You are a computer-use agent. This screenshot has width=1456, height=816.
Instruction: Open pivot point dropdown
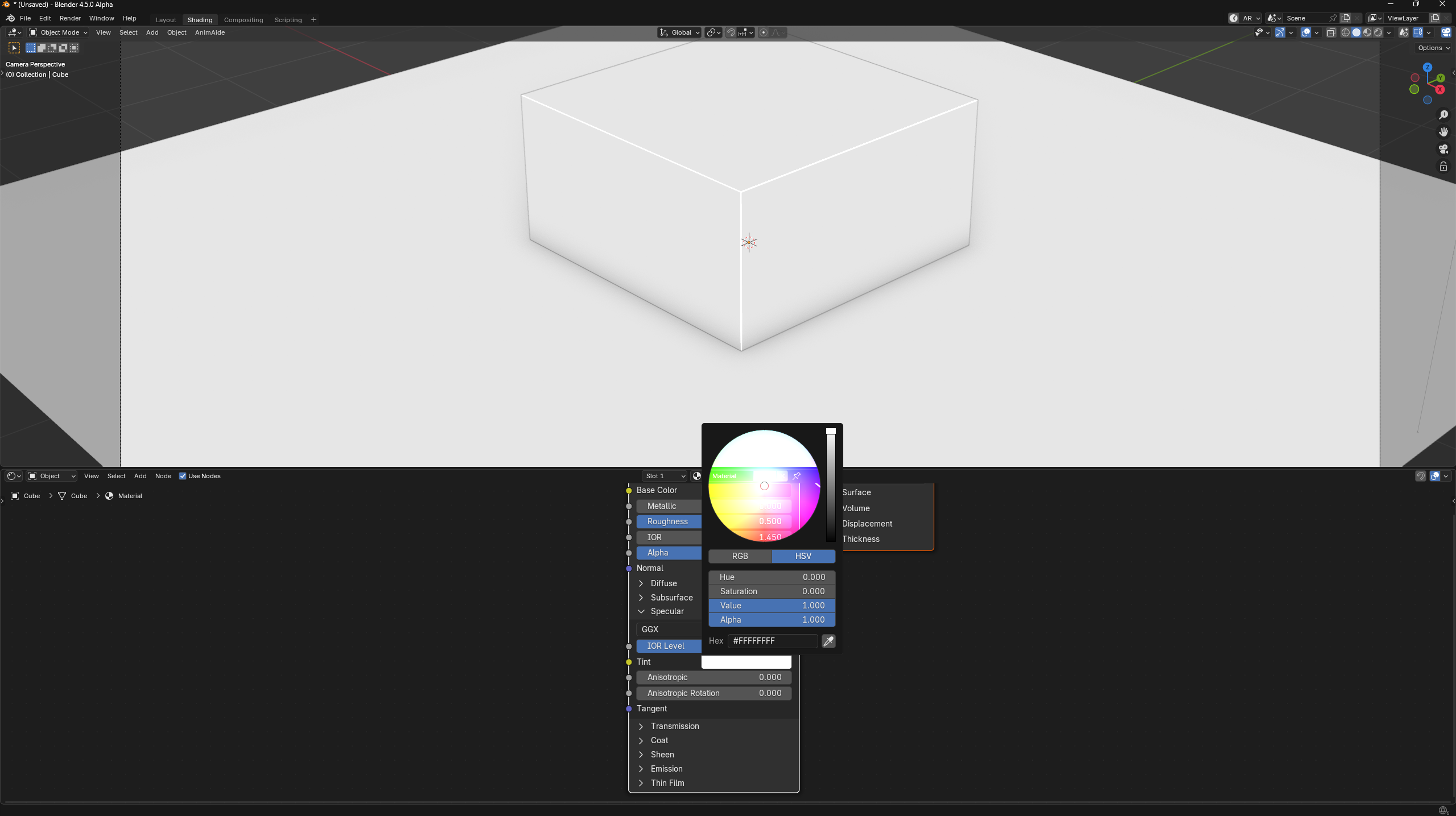pos(713,32)
